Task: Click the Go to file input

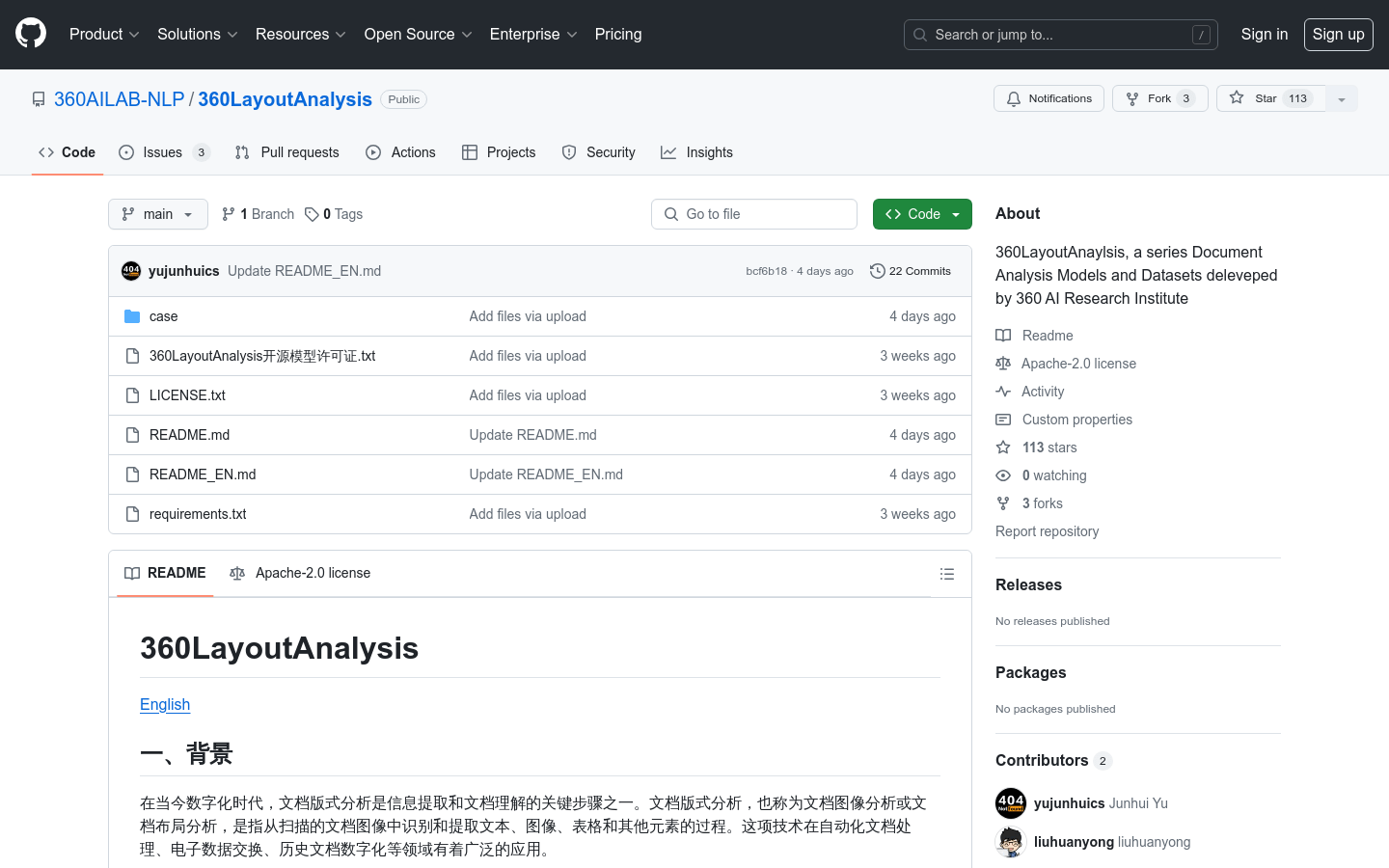Action: pos(754,214)
